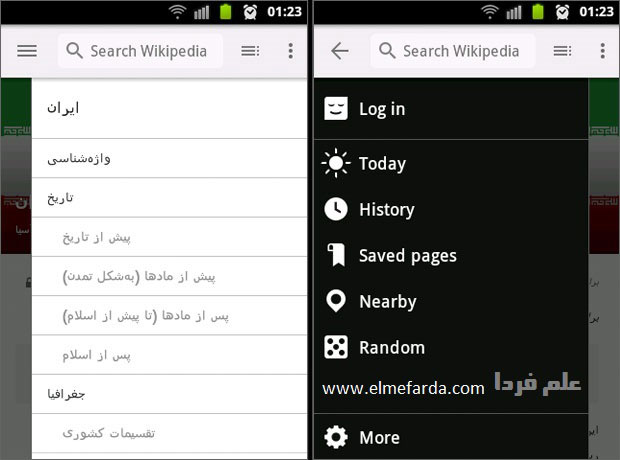Viewport: 620px width, 460px height.
Task: Open overflow menu on right screen
Action: 602,51
